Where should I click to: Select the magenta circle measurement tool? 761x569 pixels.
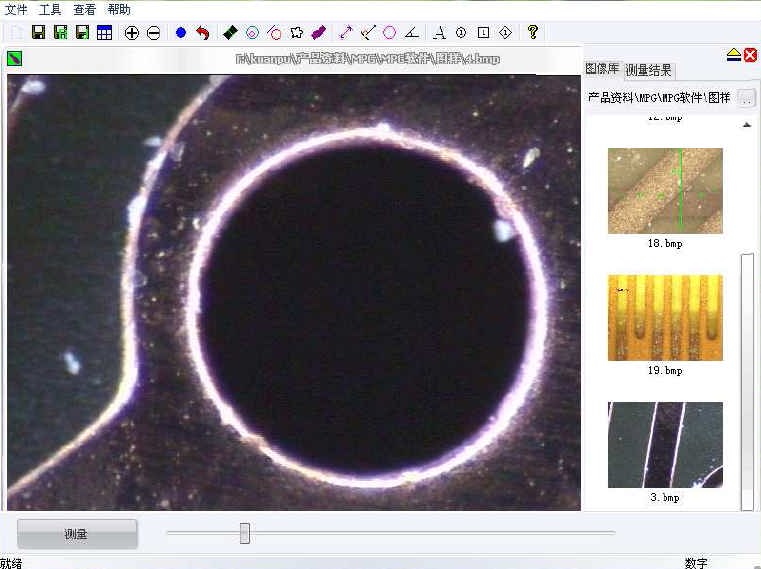pos(389,33)
